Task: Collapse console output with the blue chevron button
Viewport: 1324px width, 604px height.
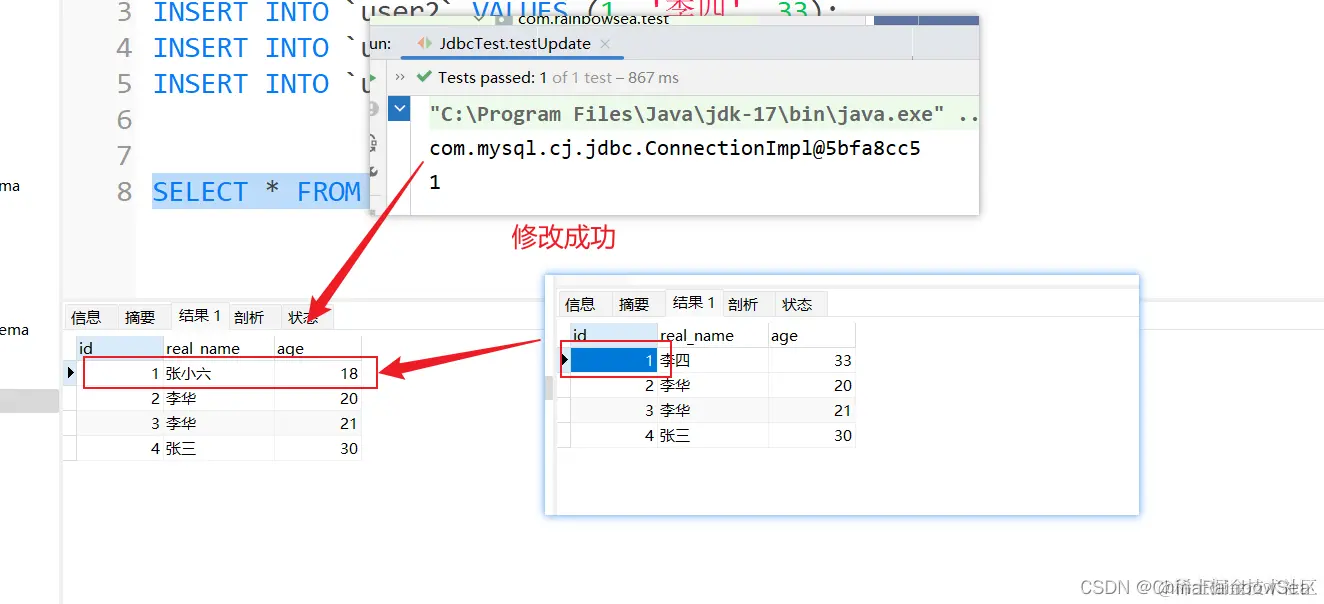Action: (400, 108)
